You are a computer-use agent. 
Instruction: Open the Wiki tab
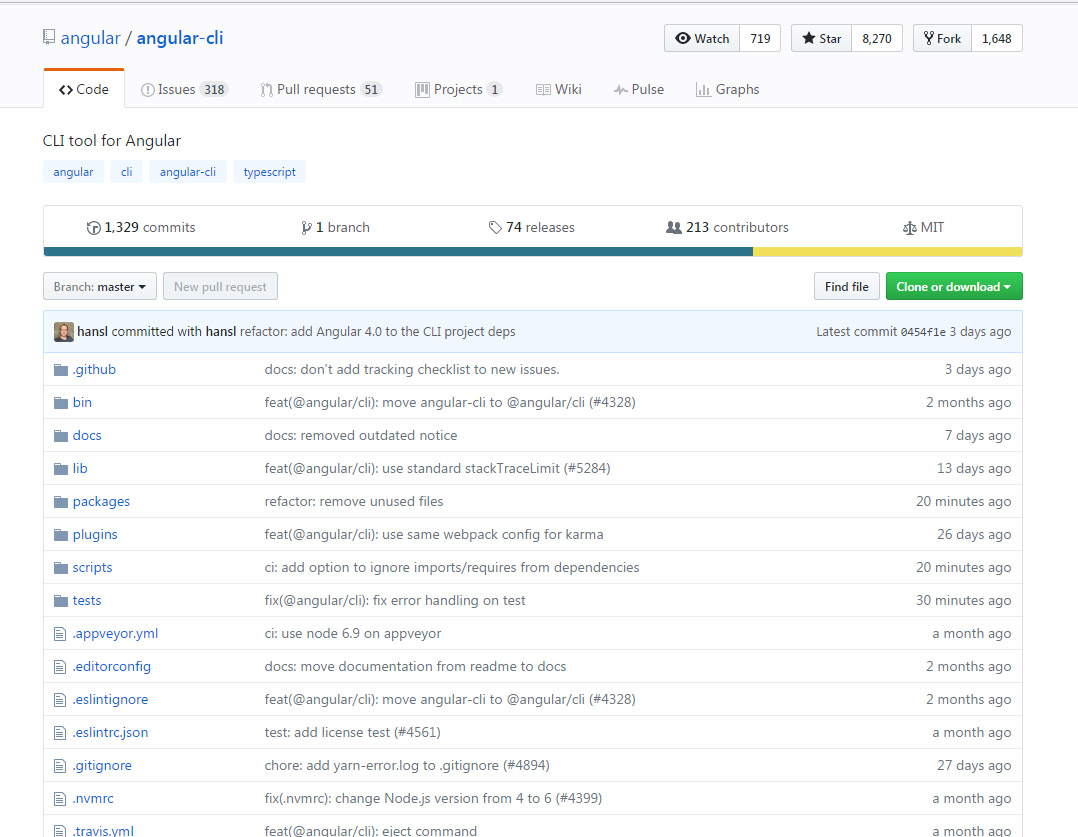[x=558, y=89]
